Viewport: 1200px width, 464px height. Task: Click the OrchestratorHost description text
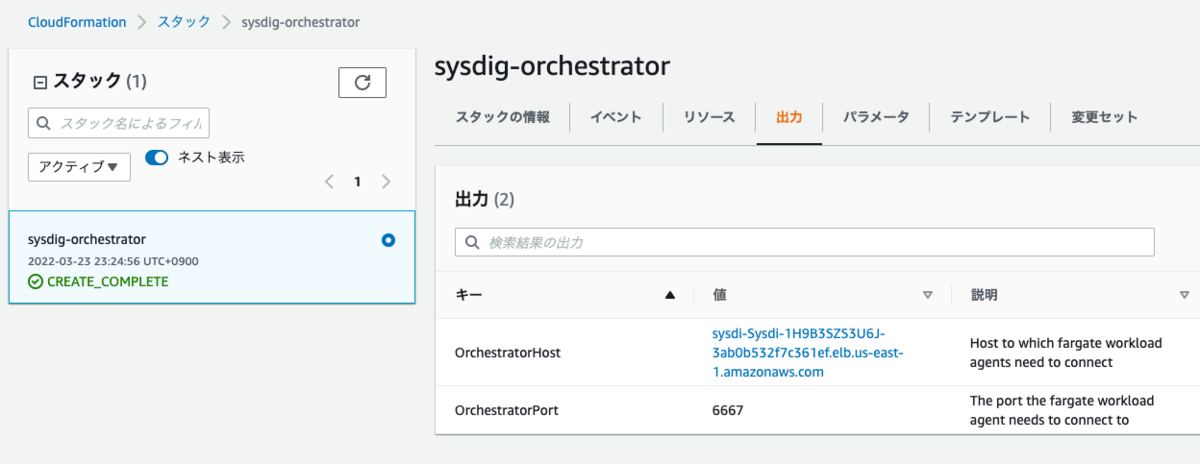[1066, 352]
